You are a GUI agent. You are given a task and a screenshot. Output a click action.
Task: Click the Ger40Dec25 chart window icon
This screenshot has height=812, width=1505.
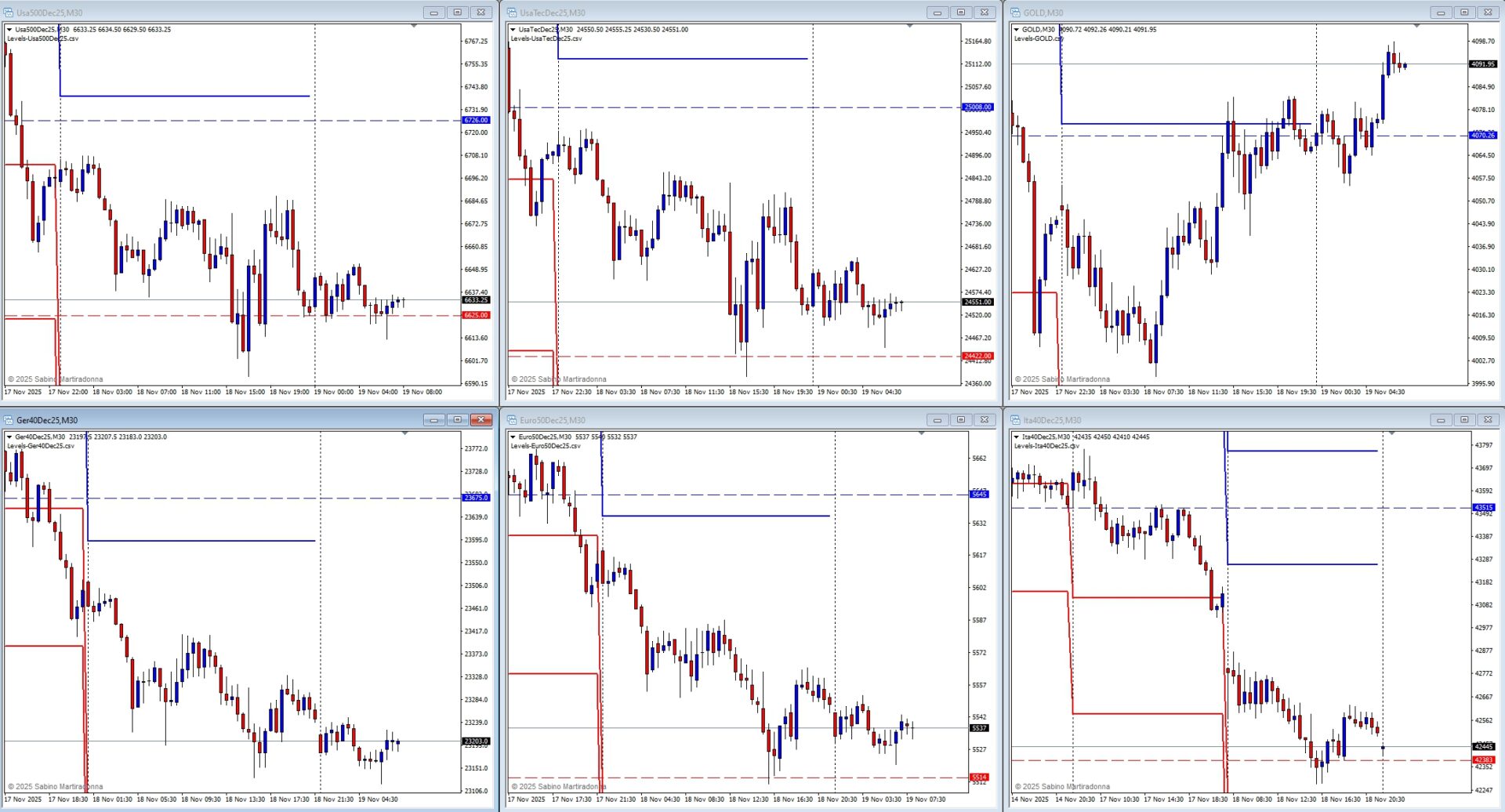pos(9,420)
